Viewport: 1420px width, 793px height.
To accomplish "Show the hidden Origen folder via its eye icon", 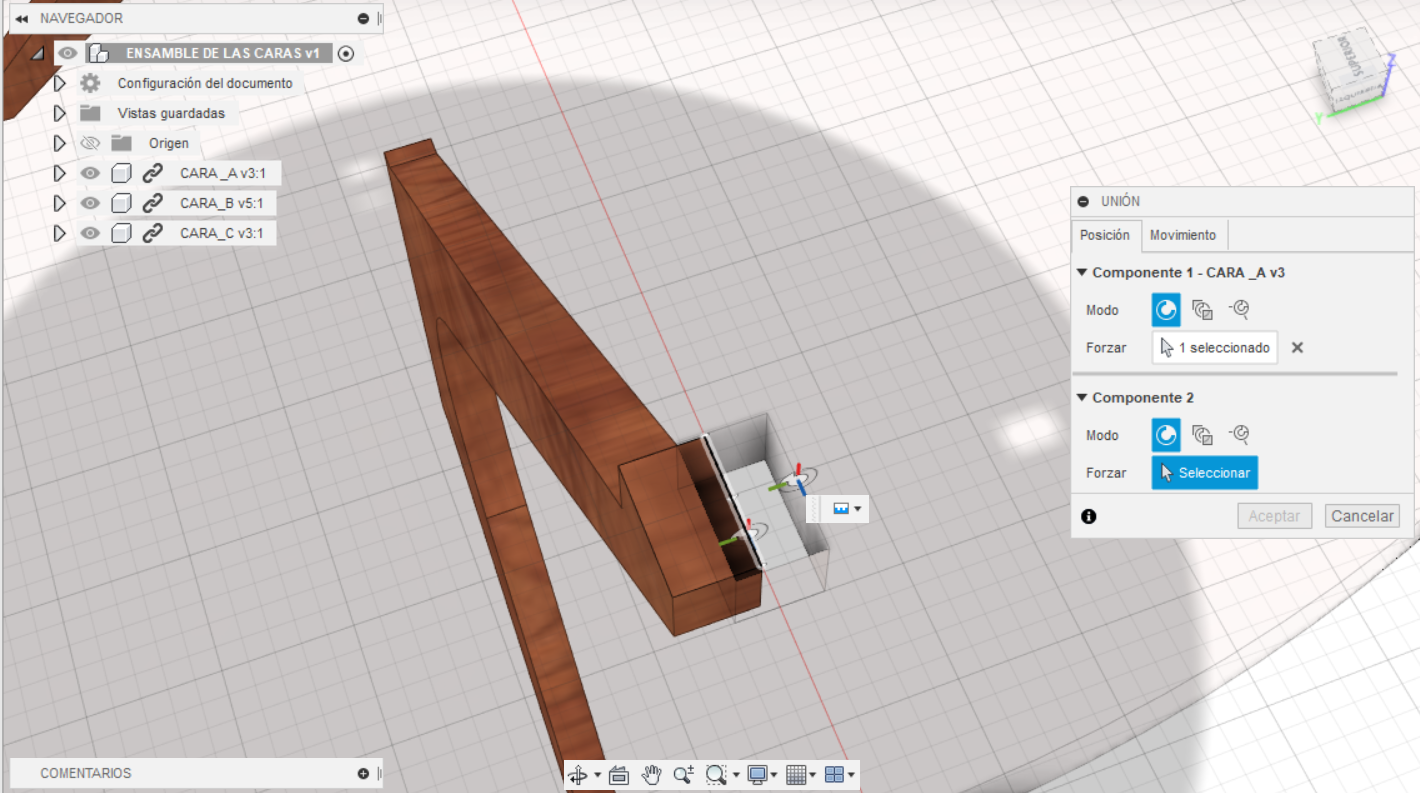I will coord(90,143).
